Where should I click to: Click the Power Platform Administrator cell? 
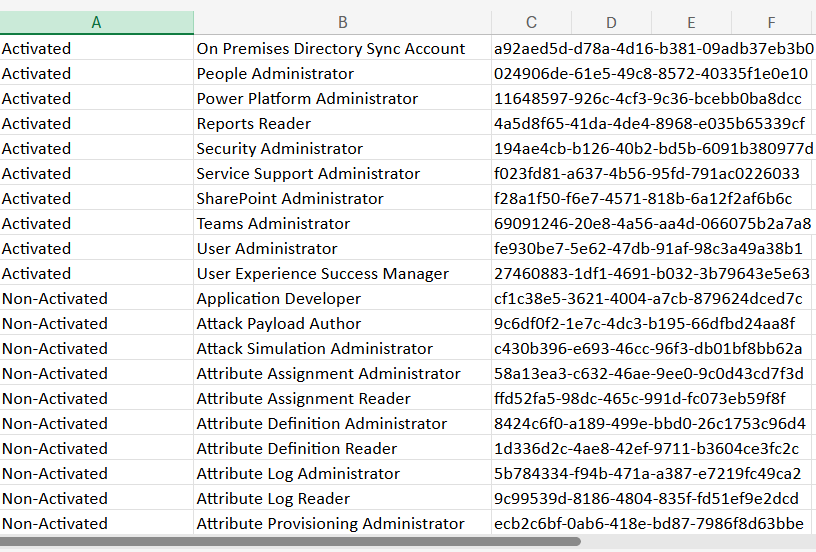tap(307, 99)
